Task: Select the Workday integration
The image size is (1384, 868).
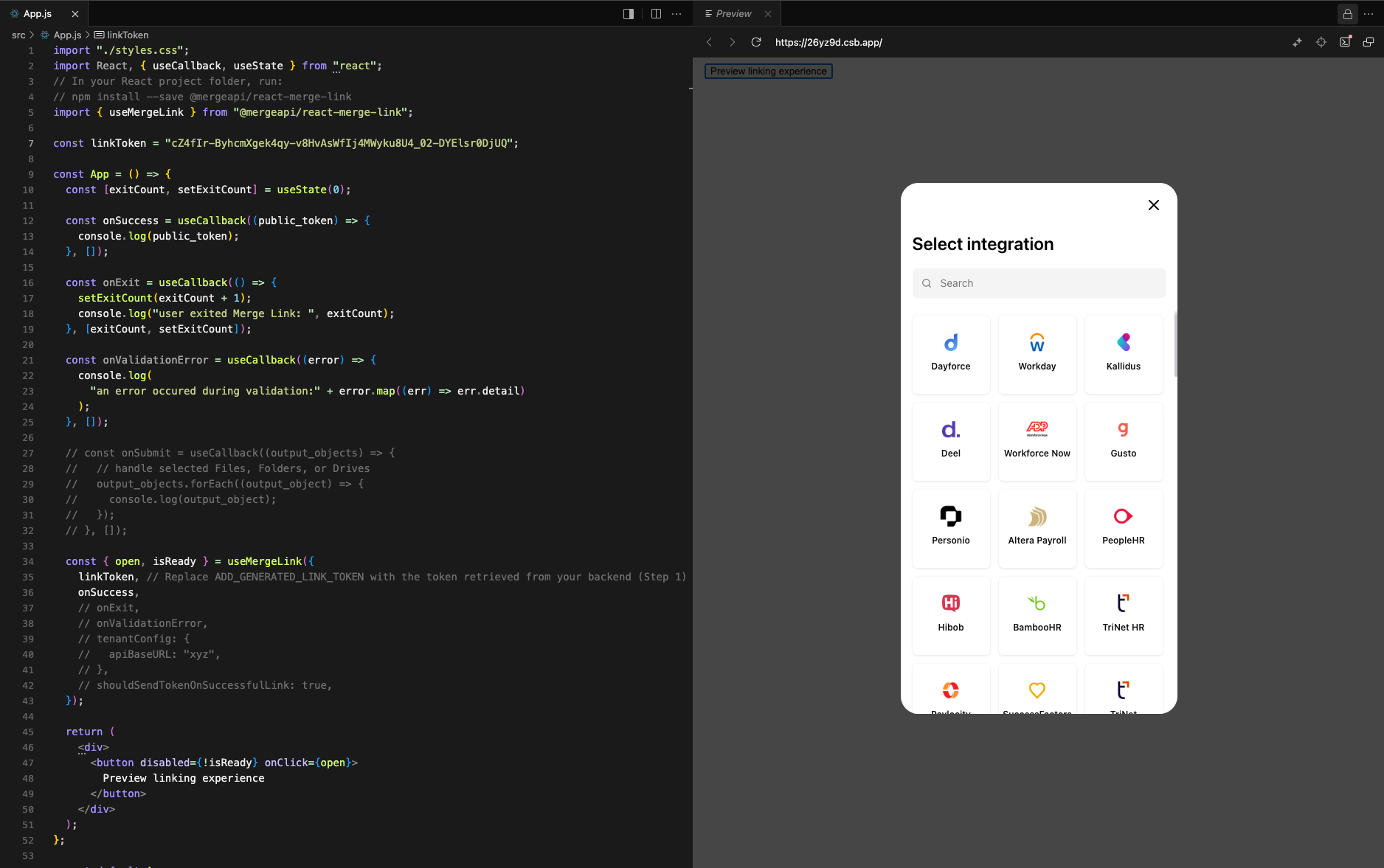Action: 1037,353
